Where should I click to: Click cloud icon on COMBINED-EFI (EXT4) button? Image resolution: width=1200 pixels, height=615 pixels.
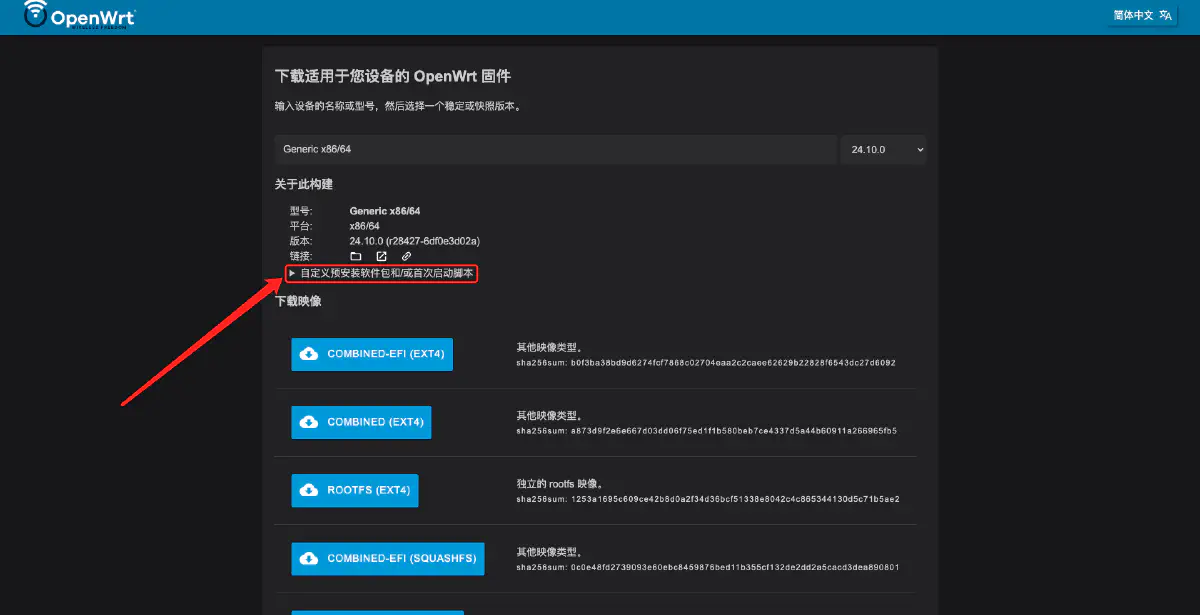coord(309,354)
